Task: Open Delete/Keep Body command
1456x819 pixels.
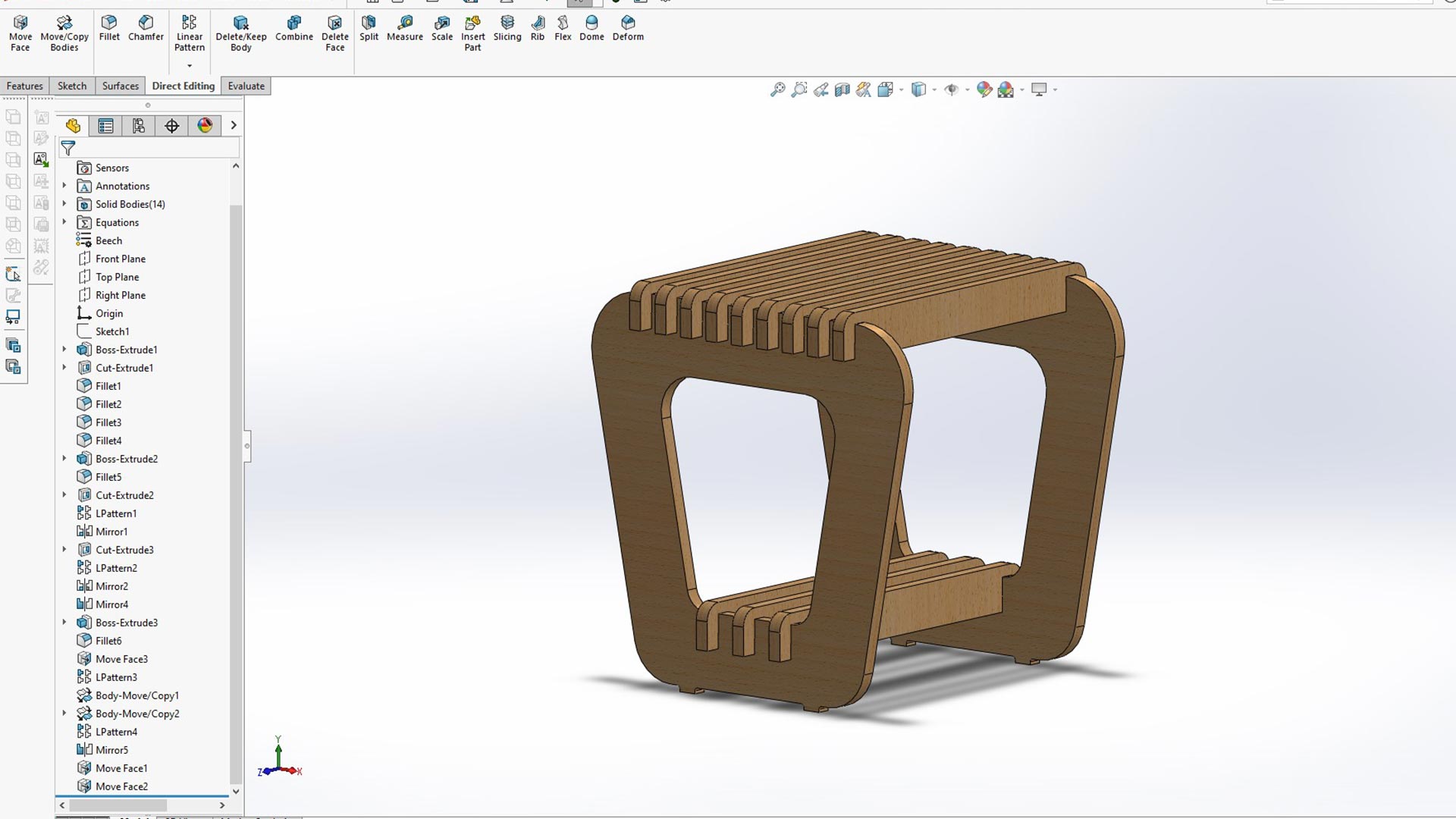Action: coord(241,34)
